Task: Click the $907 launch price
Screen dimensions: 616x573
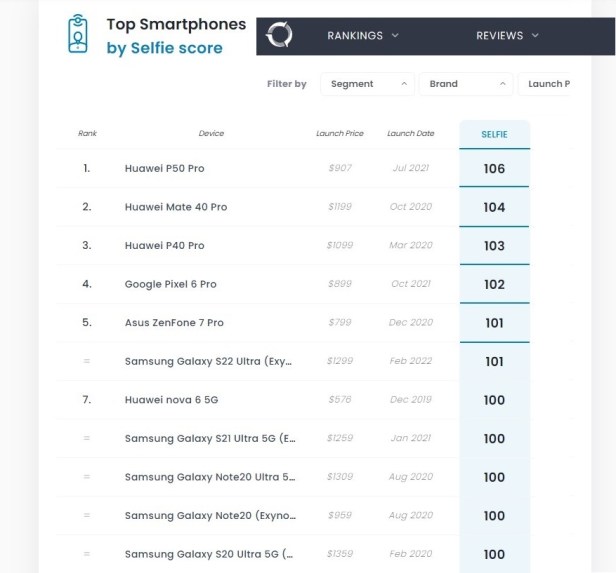Action: click(x=340, y=168)
